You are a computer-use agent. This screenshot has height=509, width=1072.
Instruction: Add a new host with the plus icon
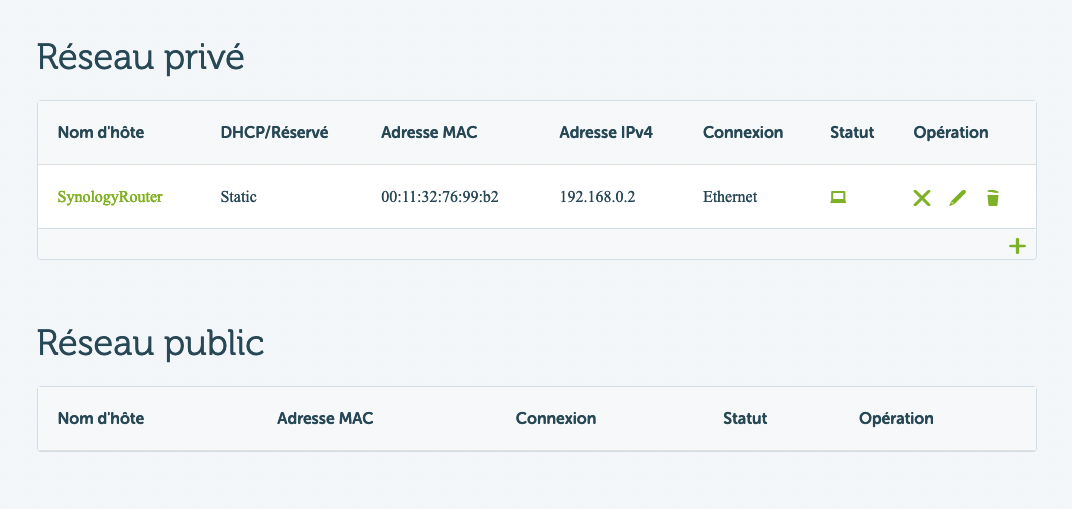tap(1017, 246)
